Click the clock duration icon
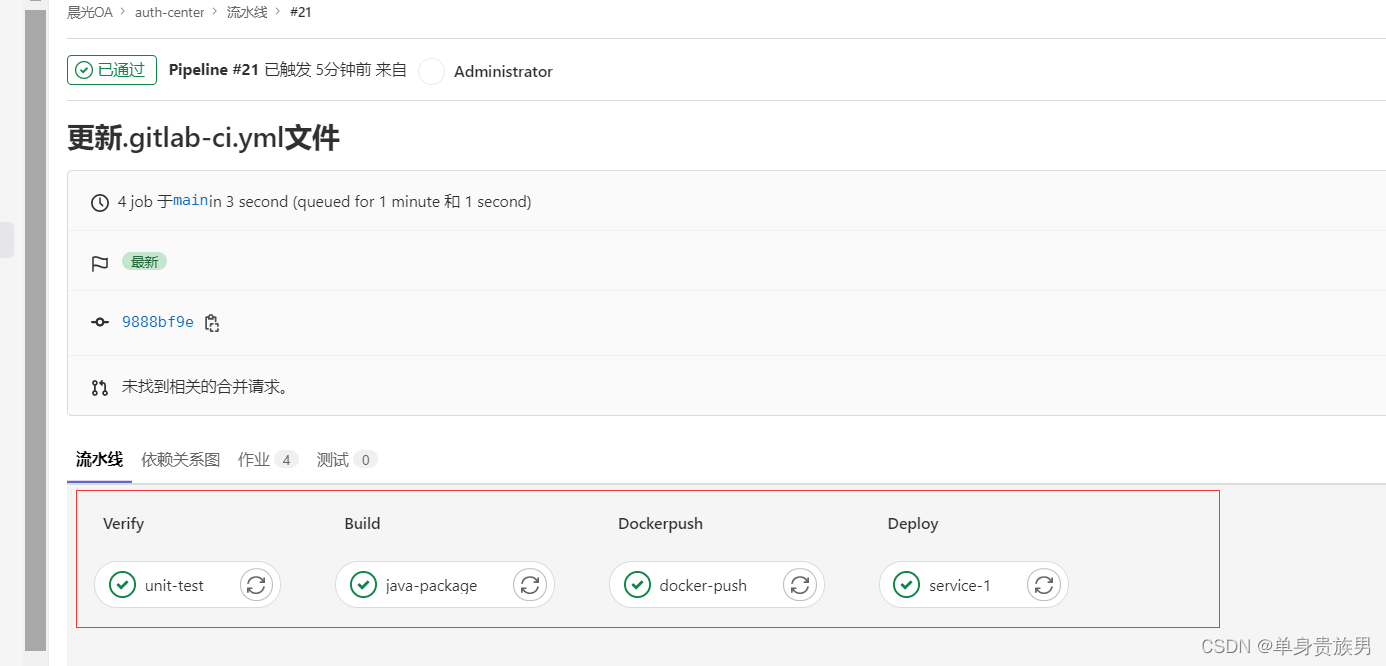Screen dimensions: 1386x666 point(100,202)
